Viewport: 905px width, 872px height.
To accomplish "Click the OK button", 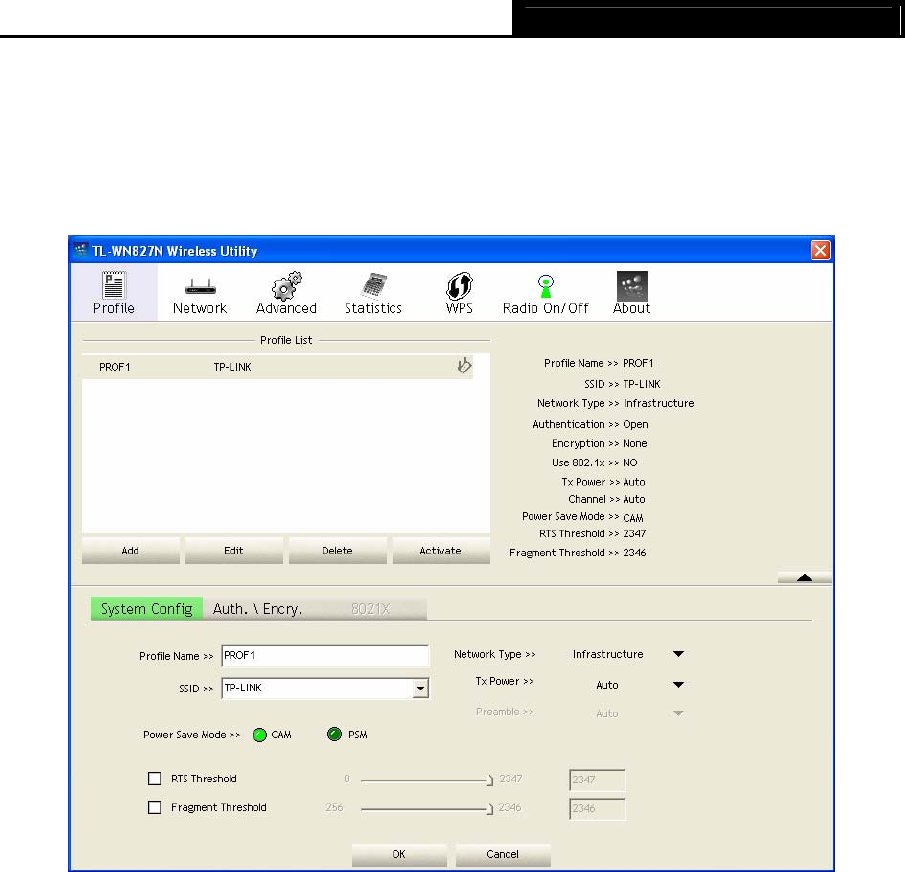I will click(x=399, y=854).
